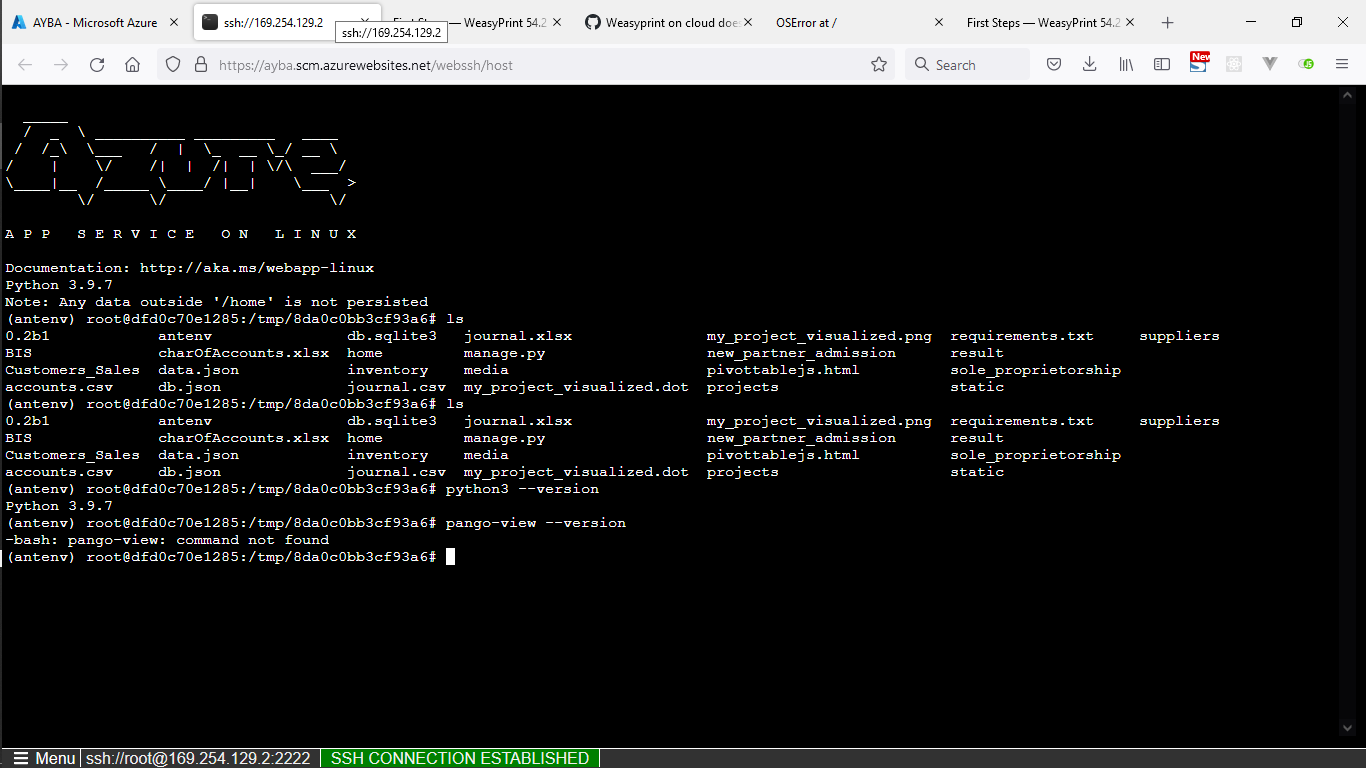Click the site connection padlock icon
This screenshot has height=768, width=1366.
tap(201, 63)
